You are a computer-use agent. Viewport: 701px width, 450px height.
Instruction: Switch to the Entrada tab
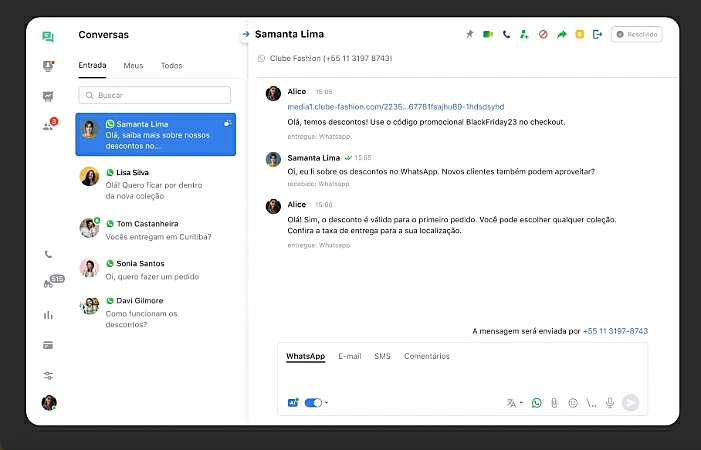[x=92, y=65]
